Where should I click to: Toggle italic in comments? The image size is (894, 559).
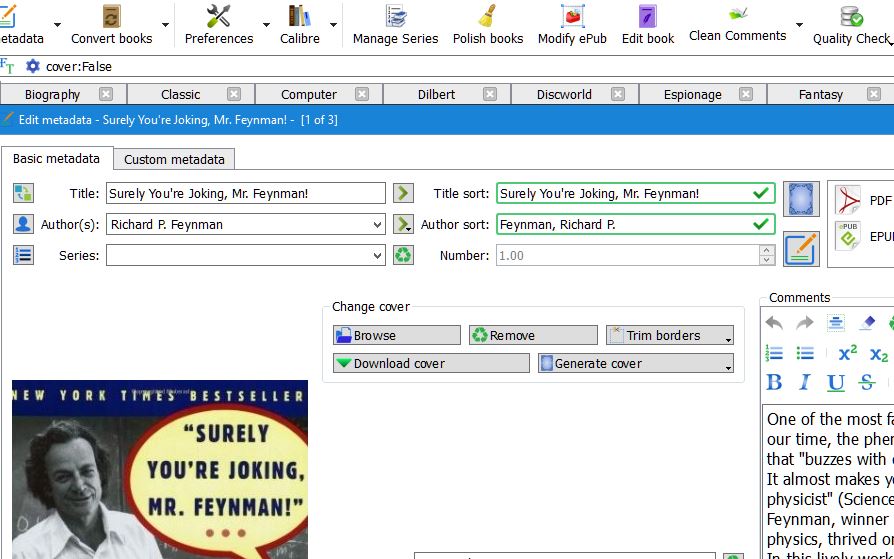coord(804,382)
